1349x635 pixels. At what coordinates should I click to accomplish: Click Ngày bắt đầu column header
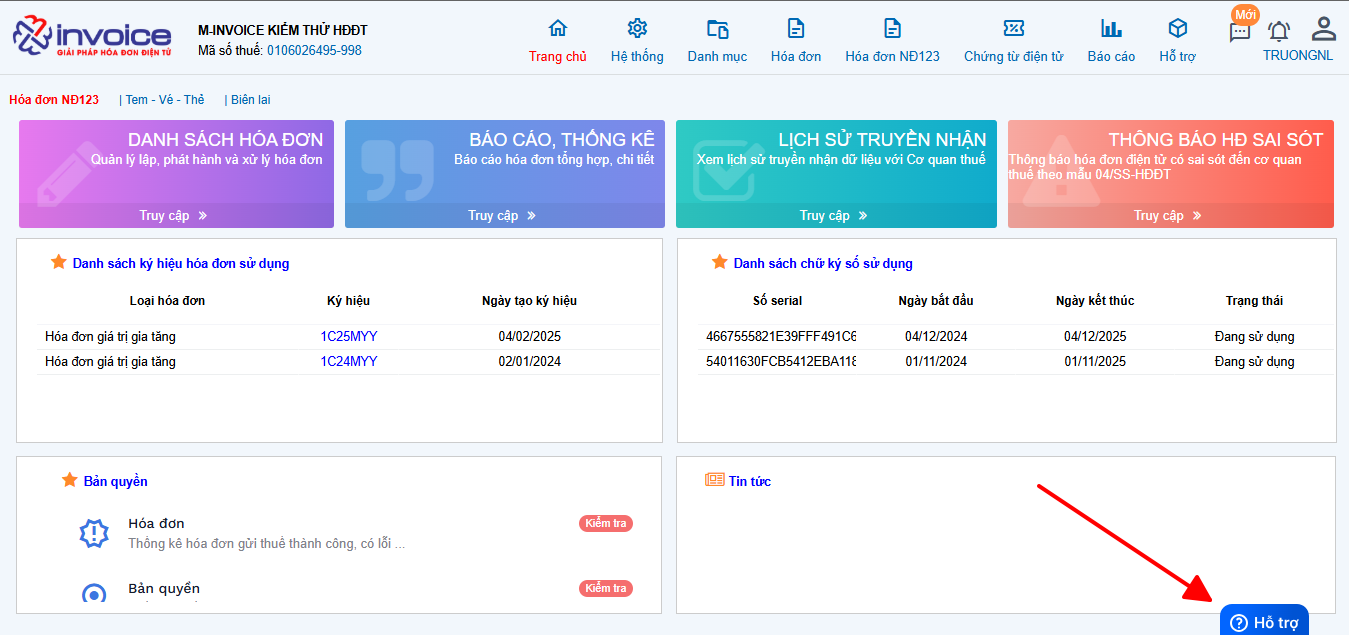[936, 301]
